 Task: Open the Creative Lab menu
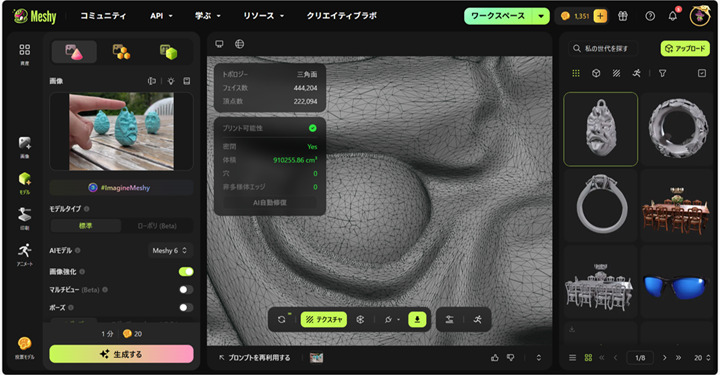pyautogui.click(x=342, y=16)
